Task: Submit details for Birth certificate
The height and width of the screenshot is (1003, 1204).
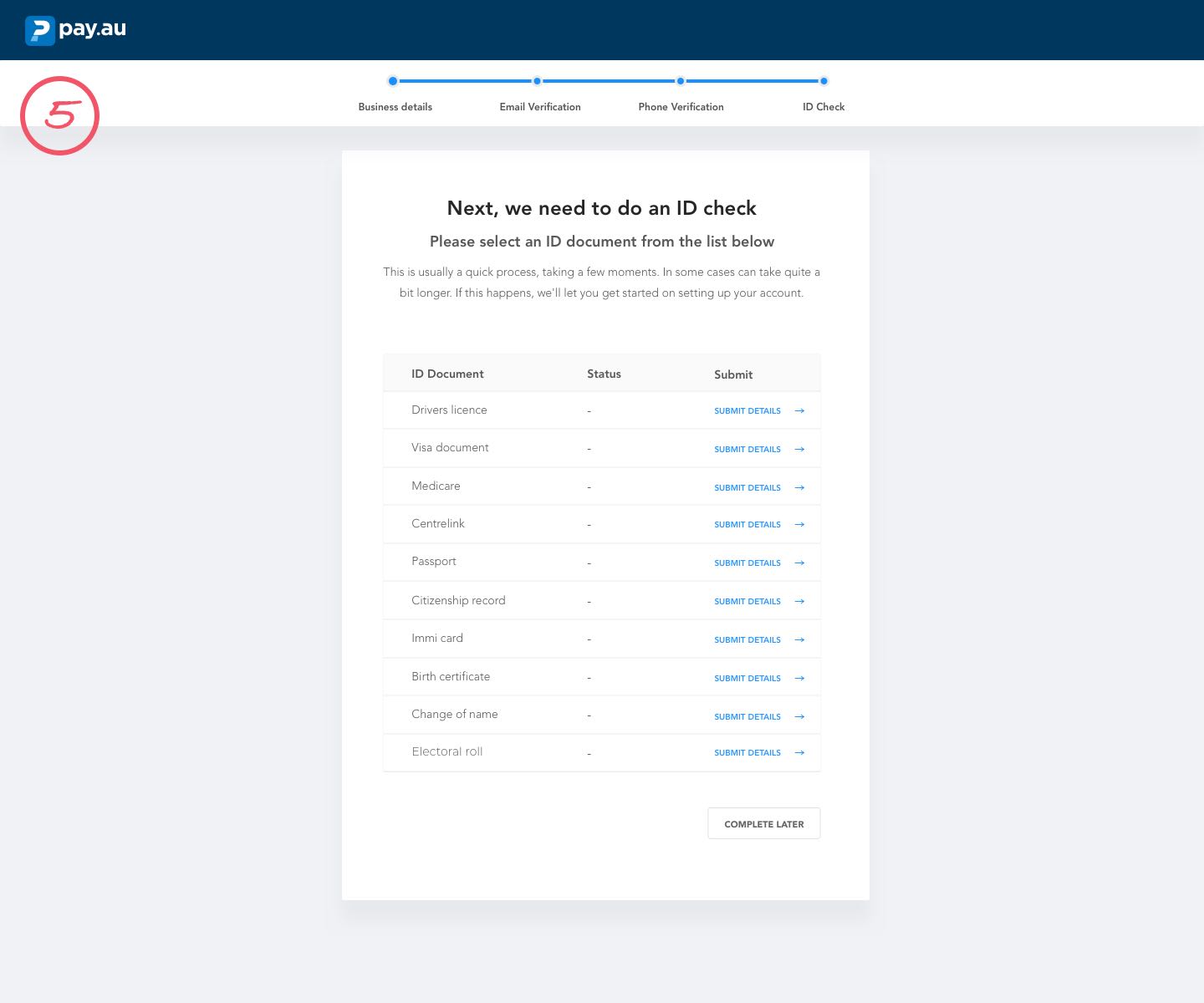Action: [747, 679]
